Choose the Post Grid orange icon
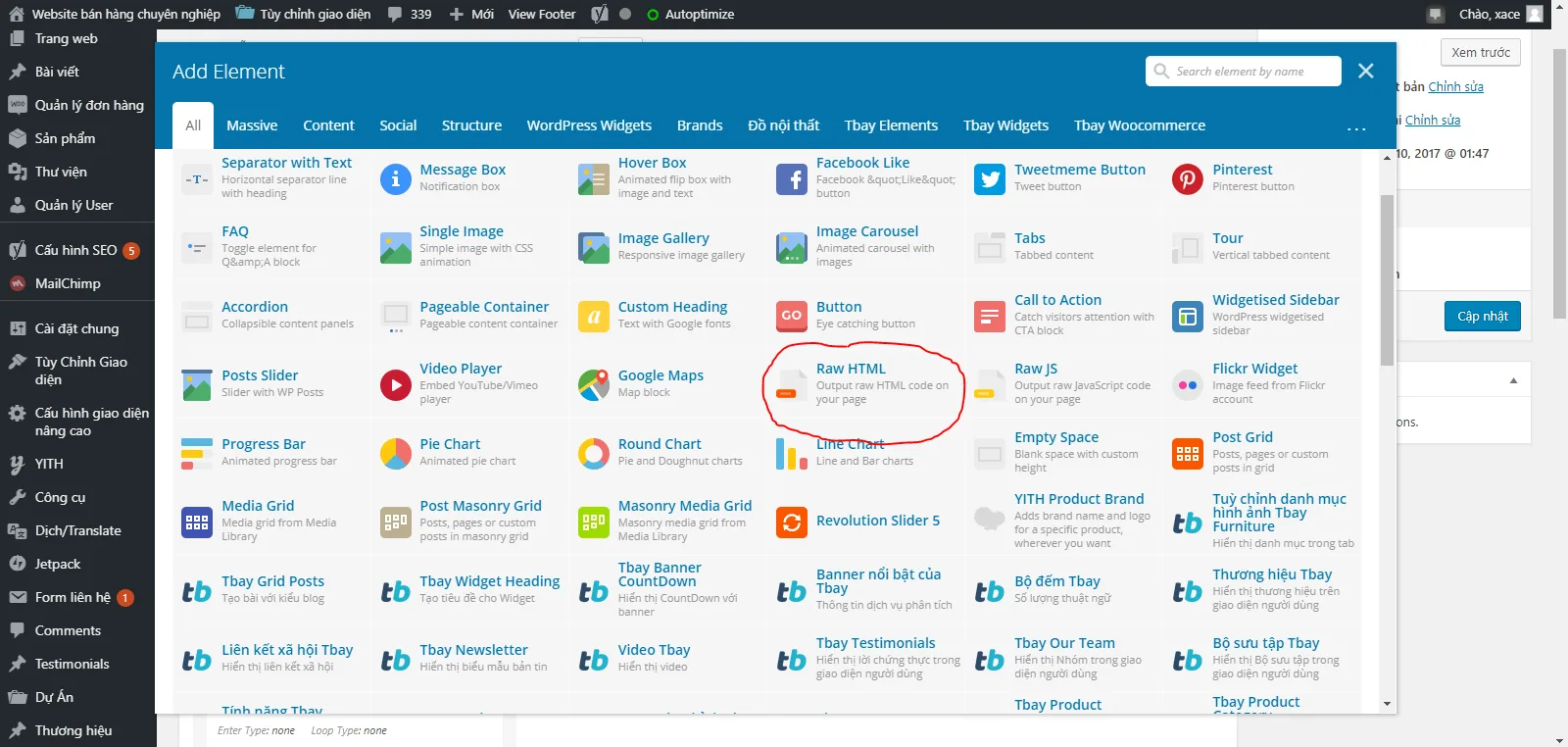The height and width of the screenshot is (747, 1568). tap(1188, 454)
